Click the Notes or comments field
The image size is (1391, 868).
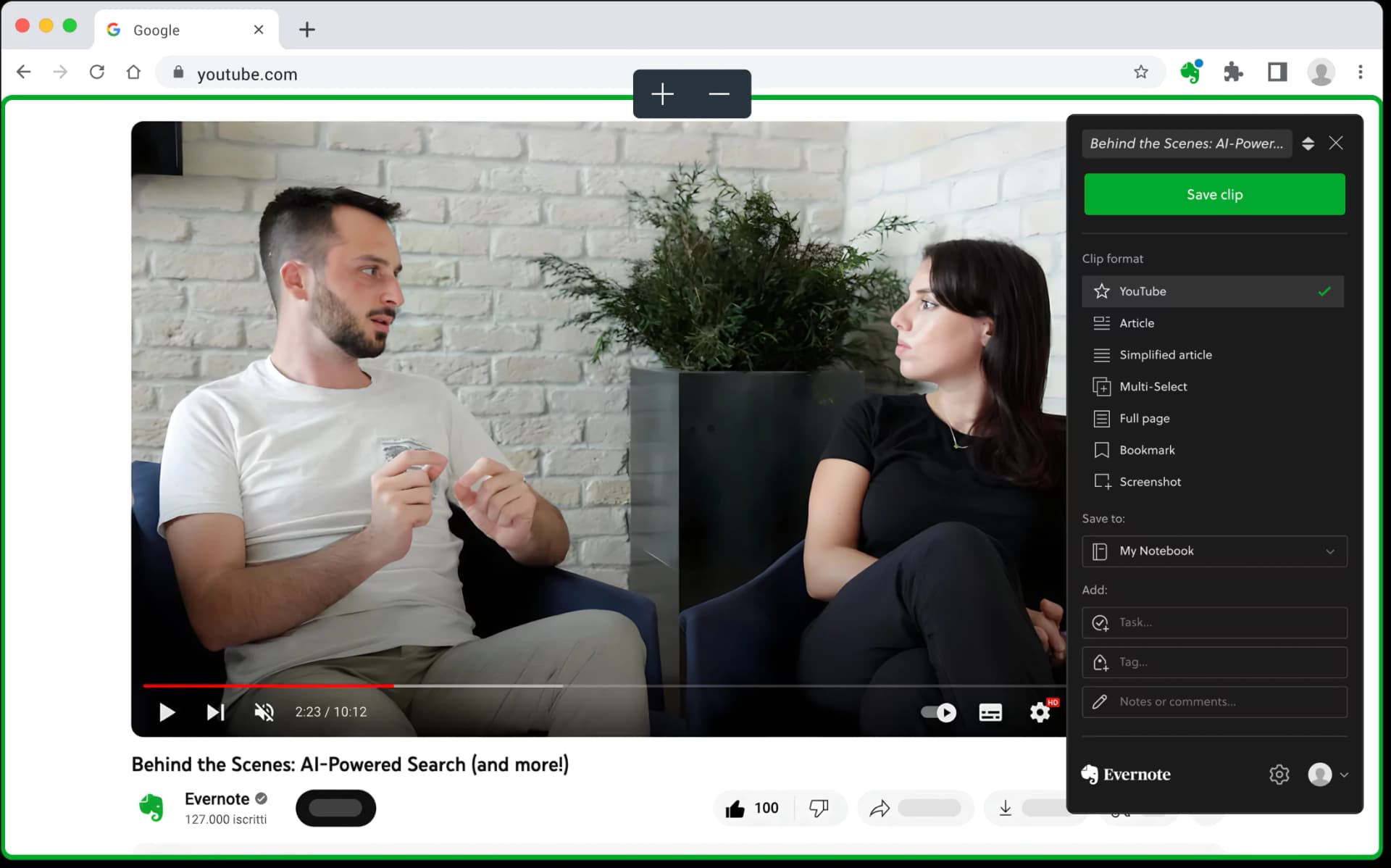[1214, 702]
